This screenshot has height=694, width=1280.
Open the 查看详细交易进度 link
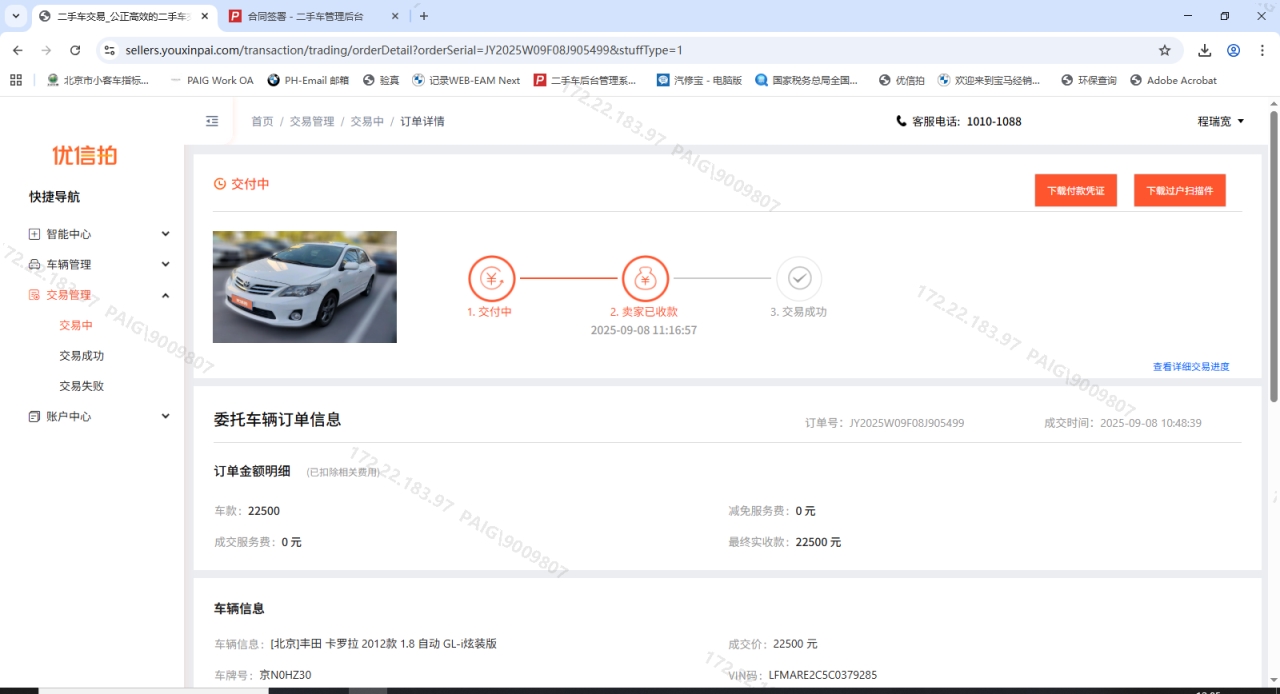(x=1190, y=367)
